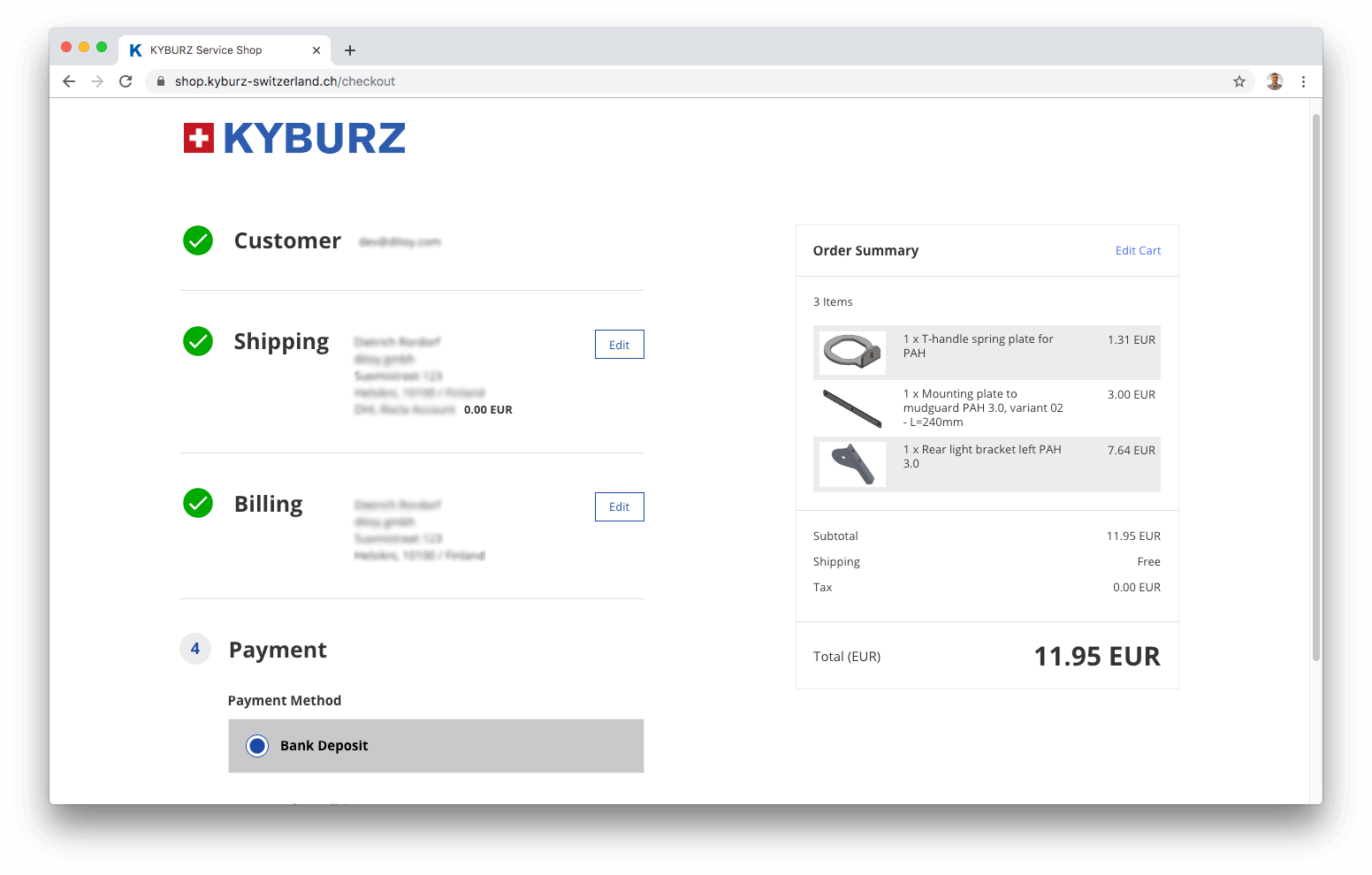Reload the checkout page
Screen dimensions: 1372x875
(x=126, y=81)
